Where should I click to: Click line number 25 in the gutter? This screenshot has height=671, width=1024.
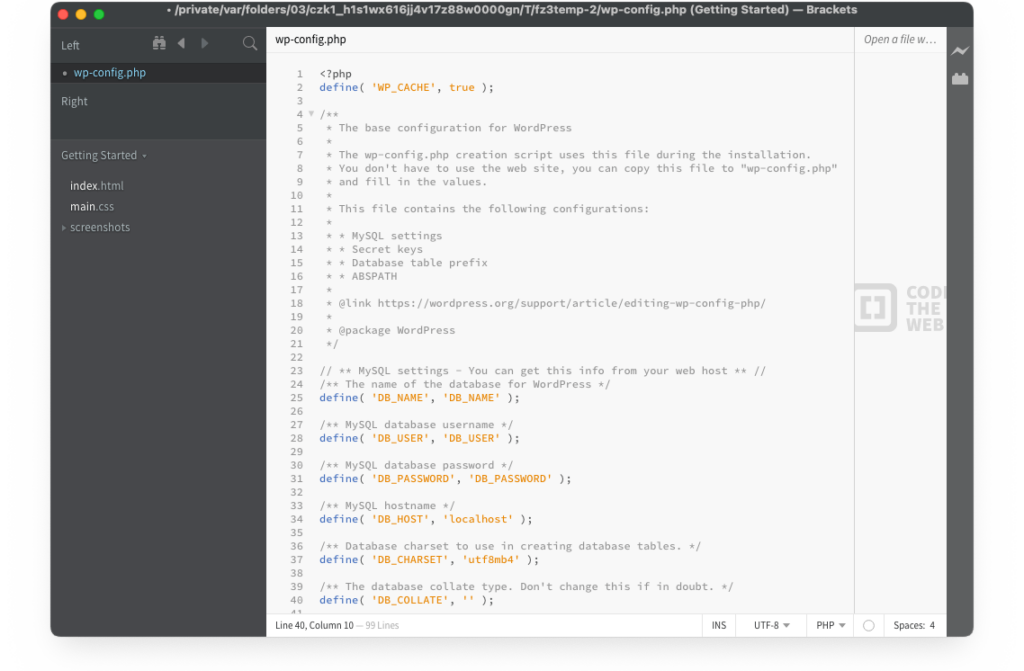point(296,397)
